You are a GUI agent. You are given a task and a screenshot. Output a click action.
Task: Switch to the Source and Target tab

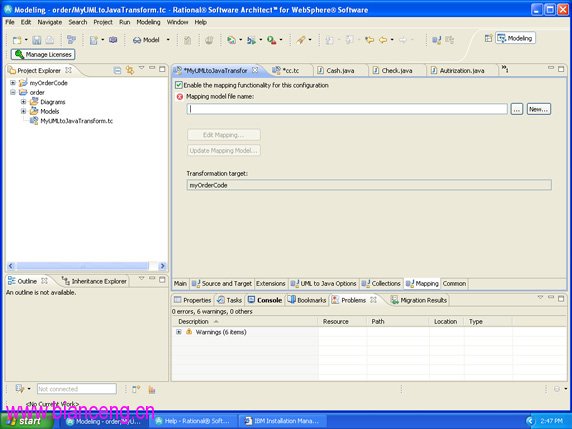pos(221,283)
